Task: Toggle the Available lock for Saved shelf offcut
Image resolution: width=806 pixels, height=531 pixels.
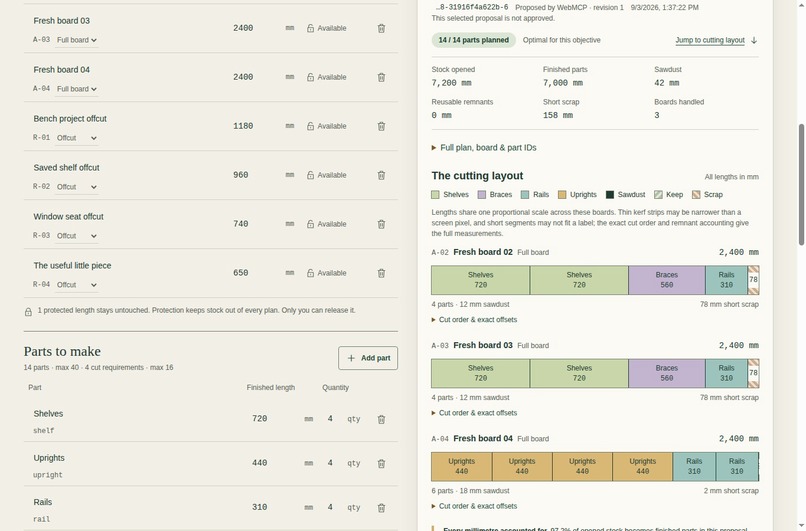Action: [x=326, y=175]
